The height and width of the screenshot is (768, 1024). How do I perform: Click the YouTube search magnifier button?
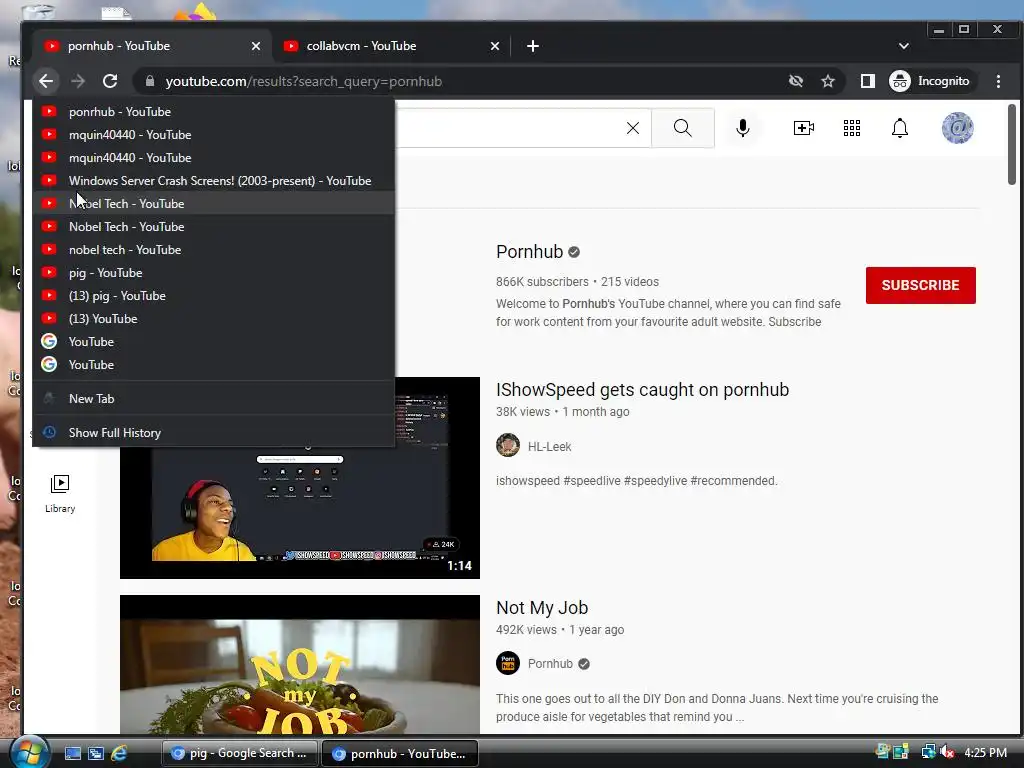[x=682, y=128]
